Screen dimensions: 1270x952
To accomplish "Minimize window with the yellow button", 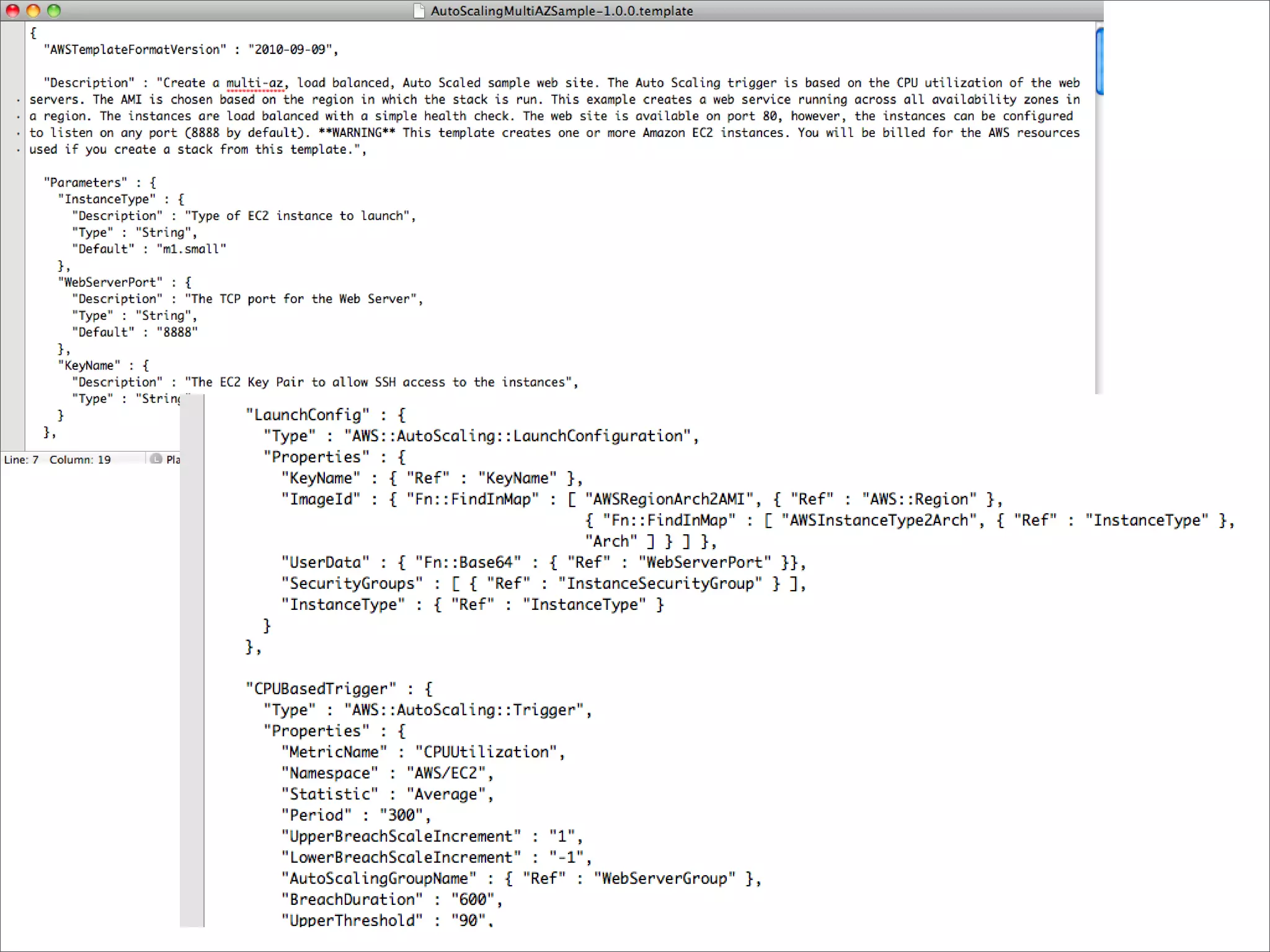I will (33, 11).
